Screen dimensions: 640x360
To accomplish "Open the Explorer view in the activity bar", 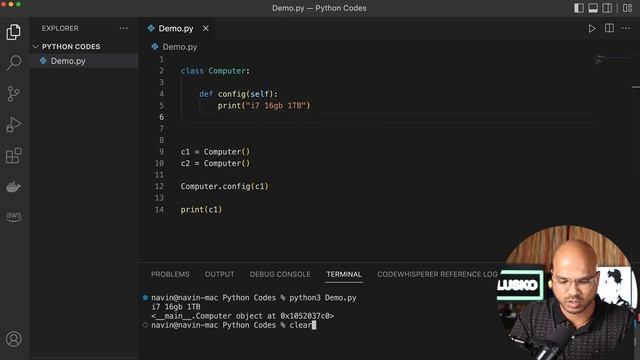I will click(x=13, y=32).
